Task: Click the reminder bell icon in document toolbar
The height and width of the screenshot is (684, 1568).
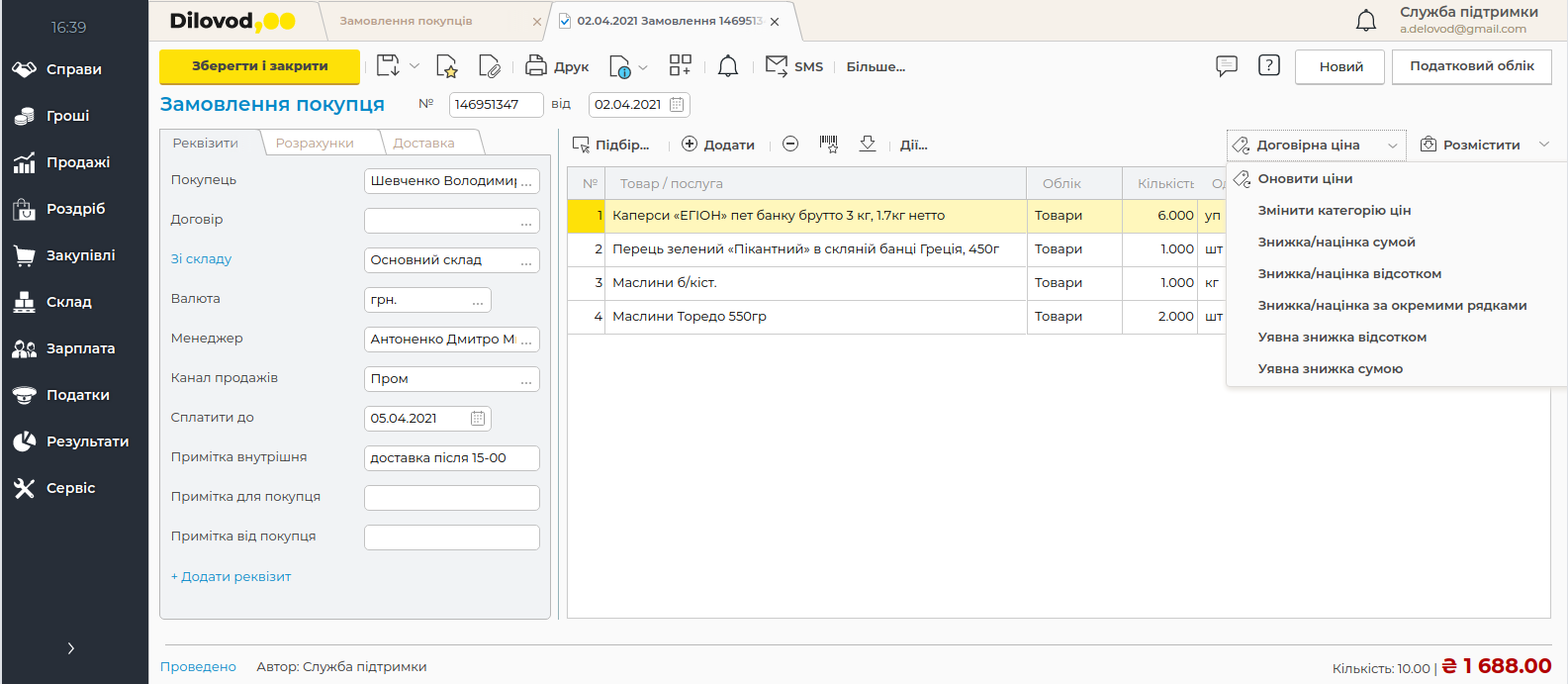Action: [728, 66]
